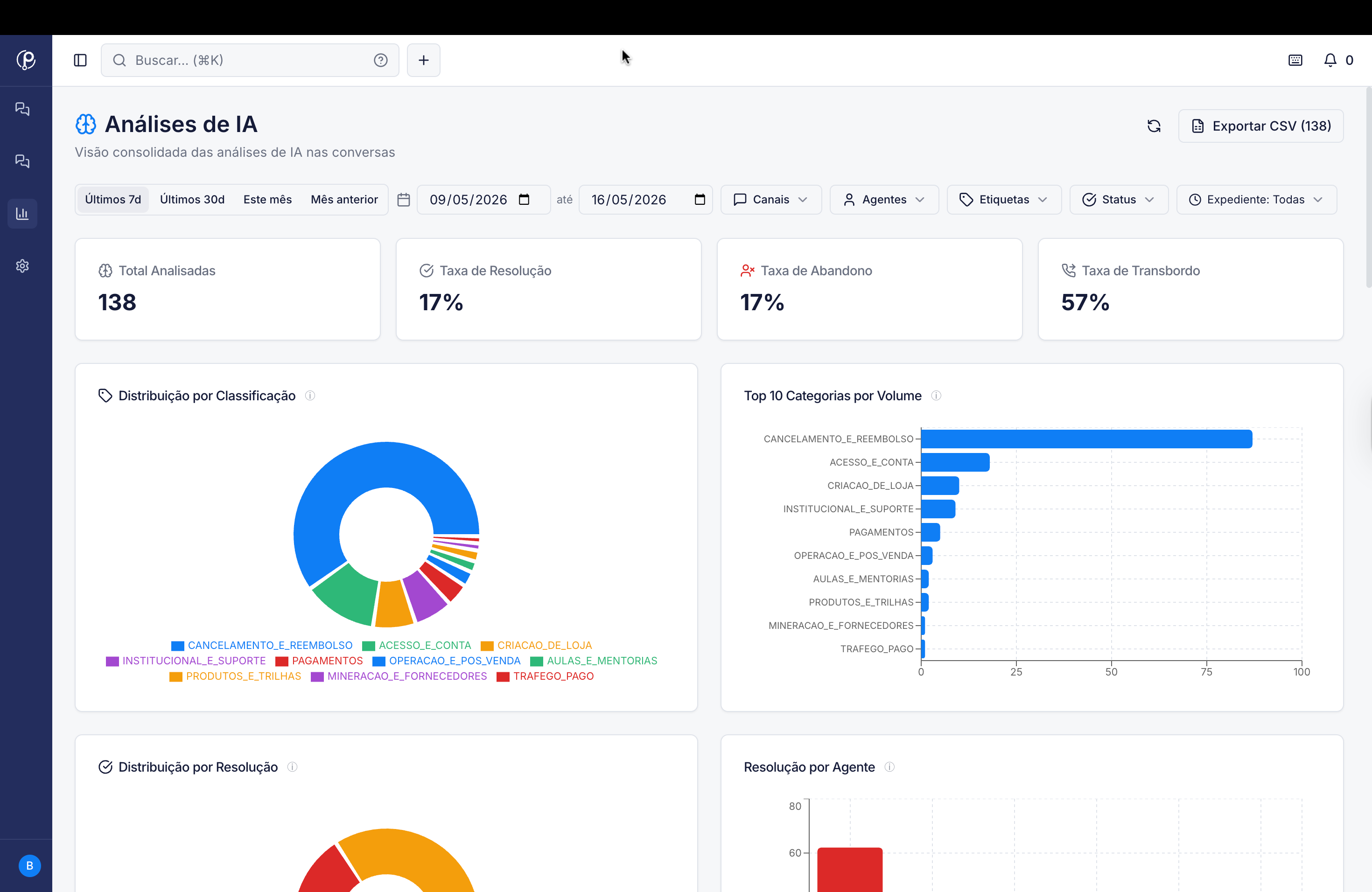The image size is (1372, 892).
Task: Click the page vertical scrollbar
Action: (1369, 187)
